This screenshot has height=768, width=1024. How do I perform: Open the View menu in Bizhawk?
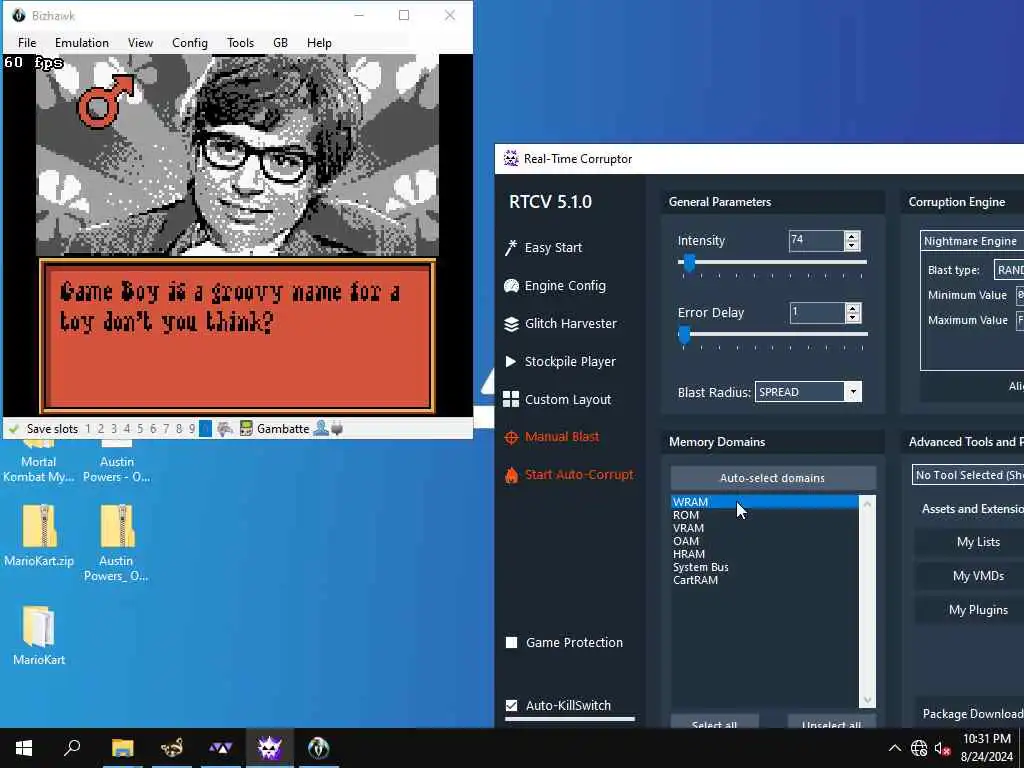click(140, 42)
